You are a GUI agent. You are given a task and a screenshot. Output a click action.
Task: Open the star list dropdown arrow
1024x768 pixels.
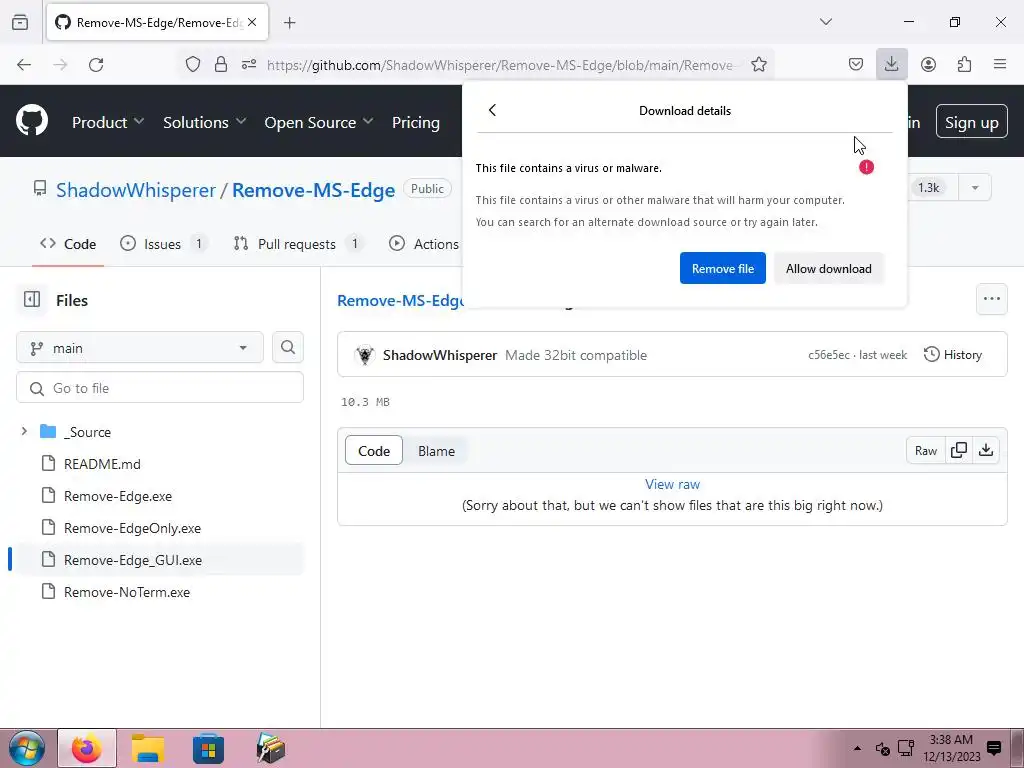coord(974,187)
